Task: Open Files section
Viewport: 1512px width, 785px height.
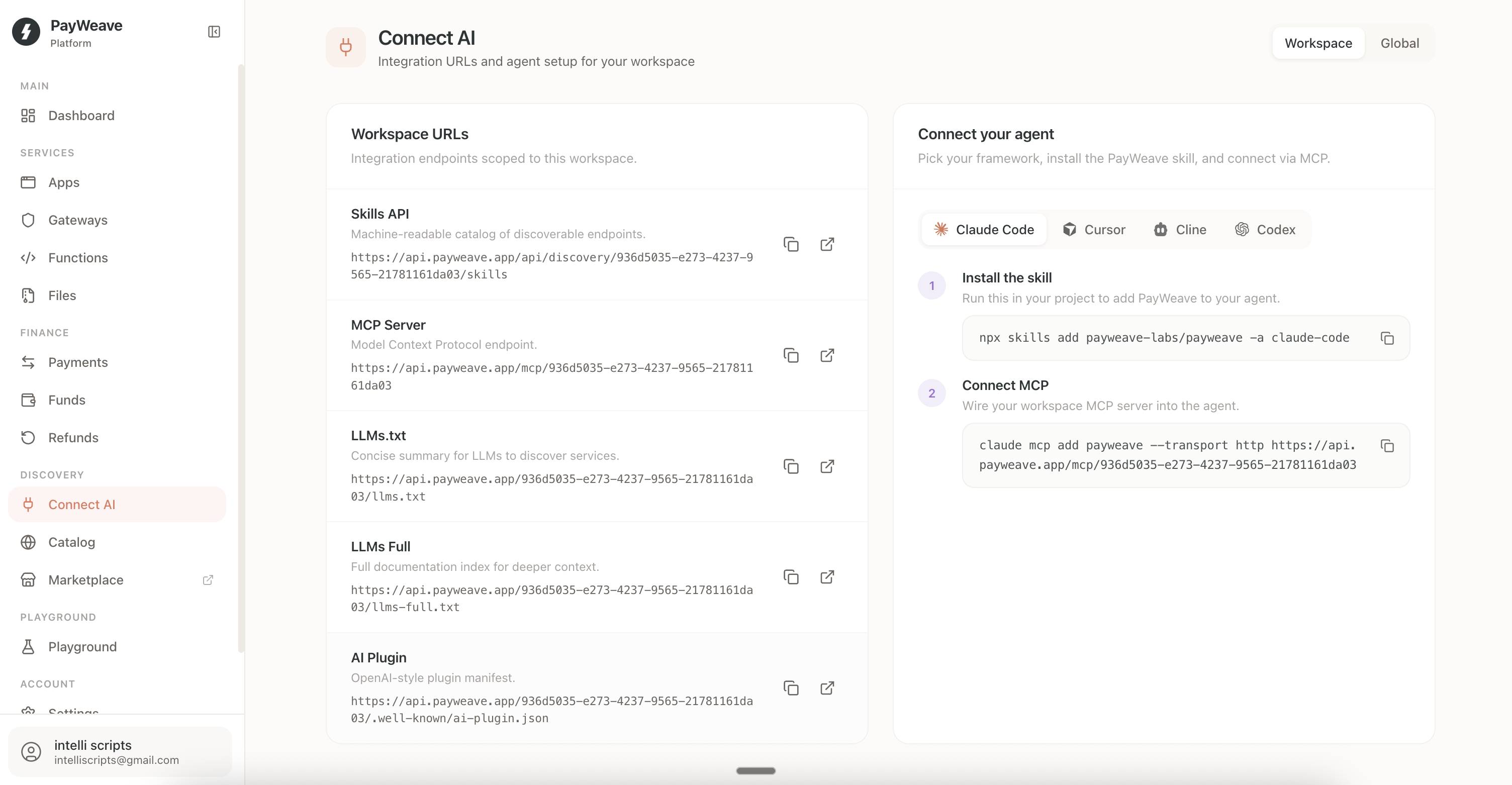Action: (x=118, y=295)
